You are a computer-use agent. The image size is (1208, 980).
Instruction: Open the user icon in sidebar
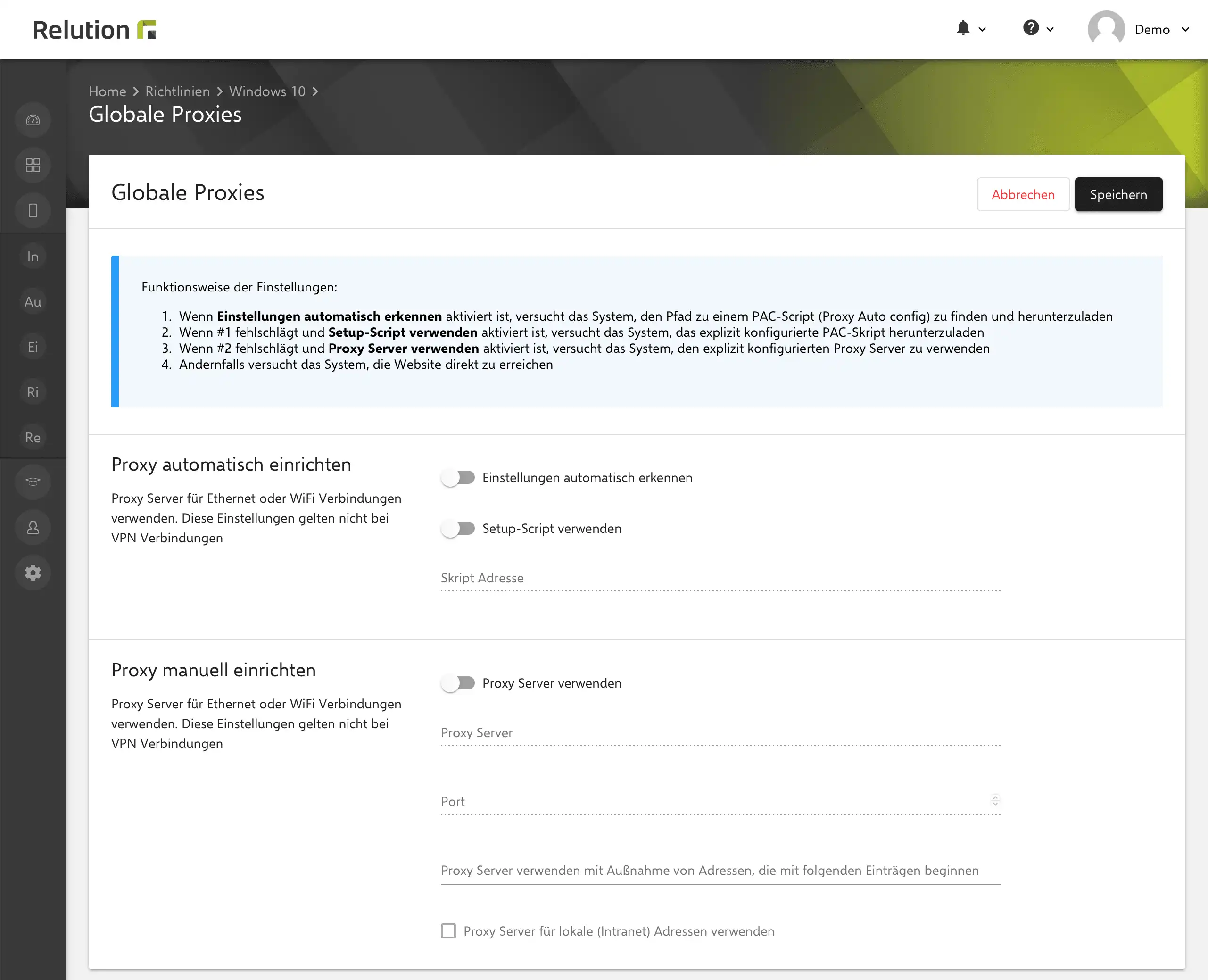(x=33, y=527)
